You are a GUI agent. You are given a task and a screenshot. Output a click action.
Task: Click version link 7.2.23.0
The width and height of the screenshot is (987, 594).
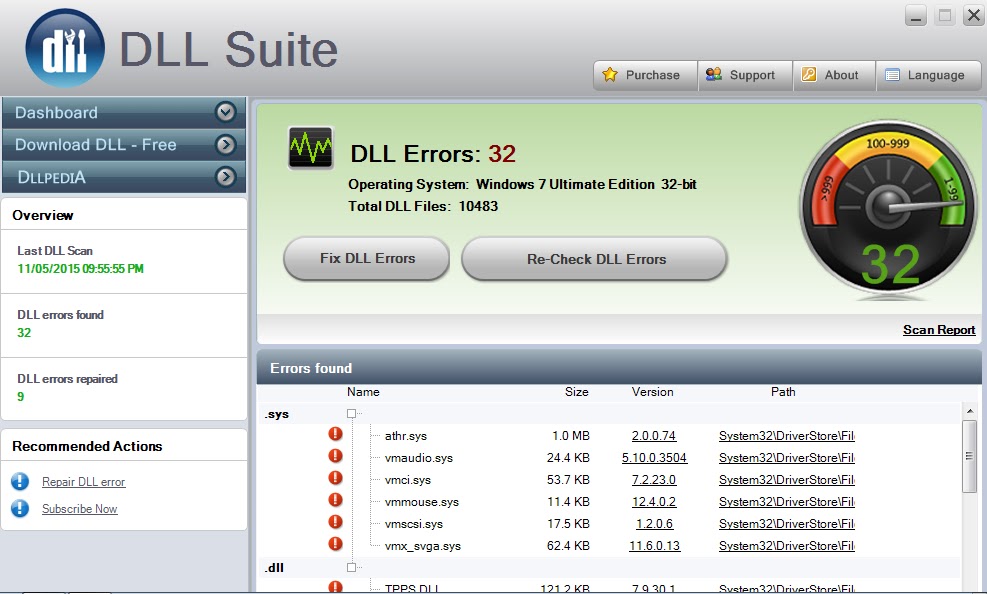(654, 479)
